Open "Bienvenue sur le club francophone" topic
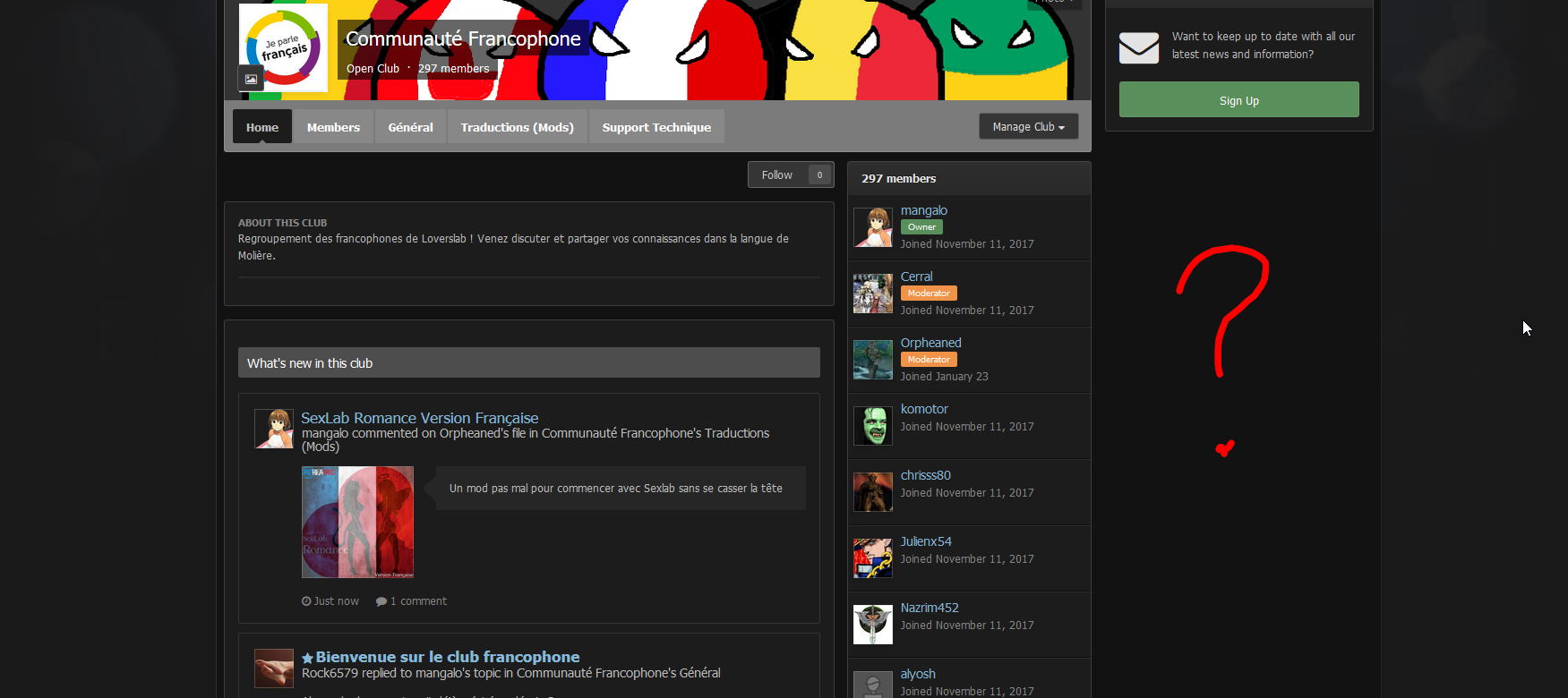Viewport: 1568px width, 698px height. pyautogui.click(x=448, y=658)
